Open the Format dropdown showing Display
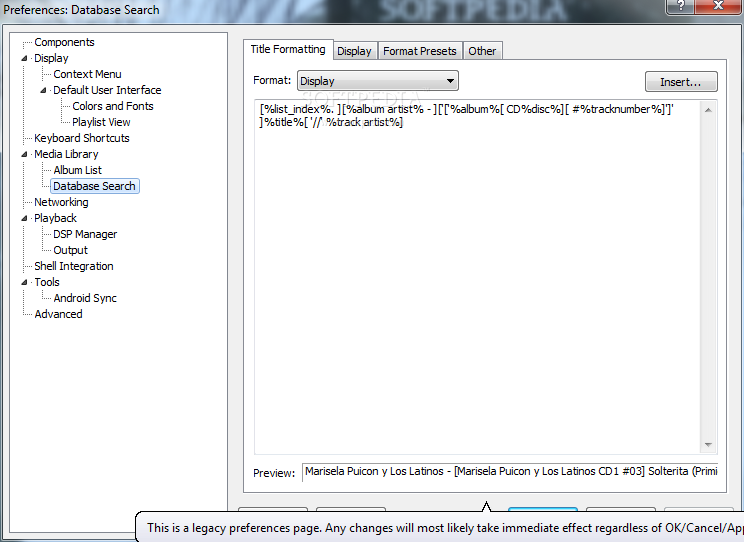 pyautogui.click(x=378, y=81)
